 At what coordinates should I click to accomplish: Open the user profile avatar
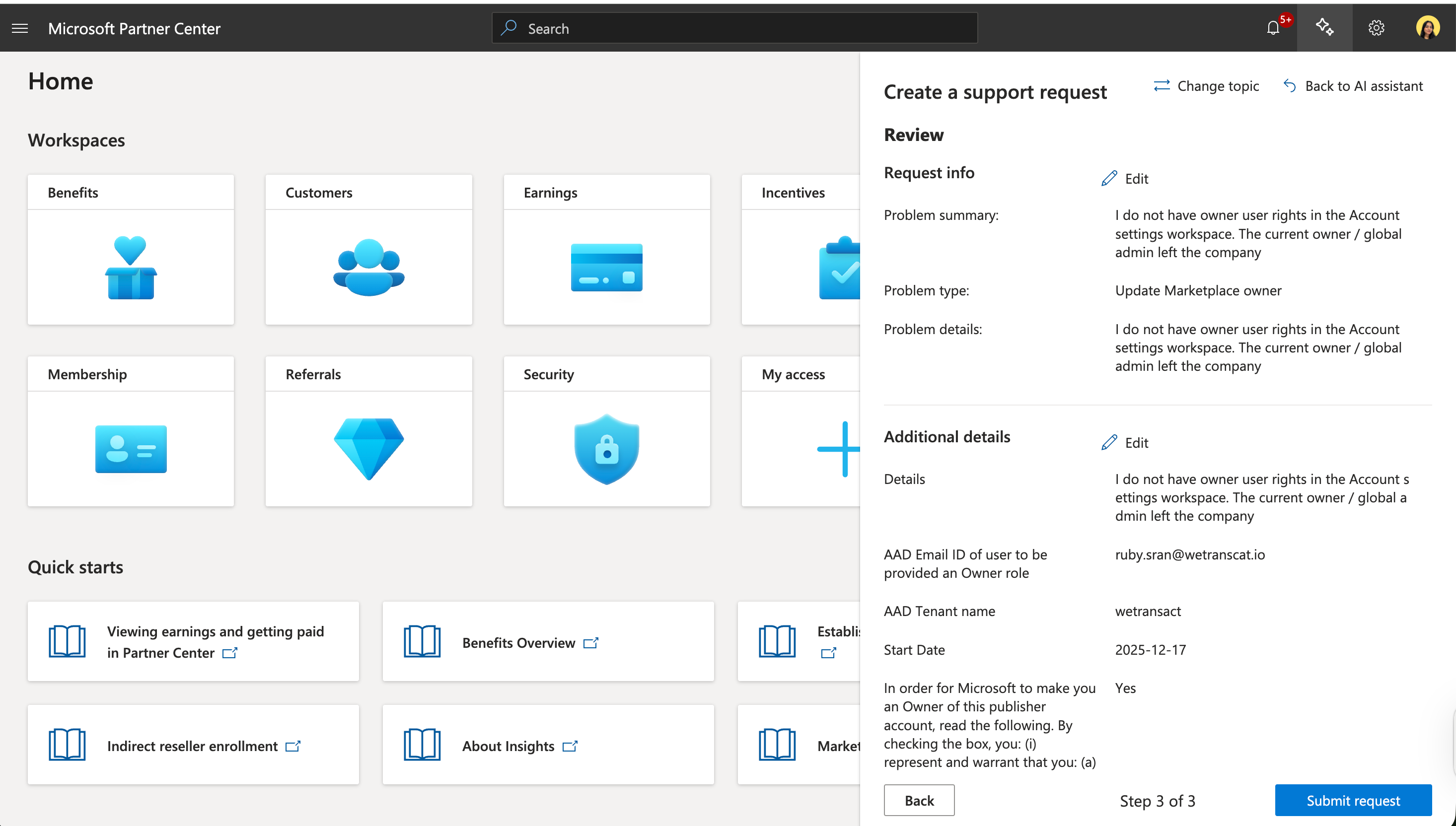1428,28
